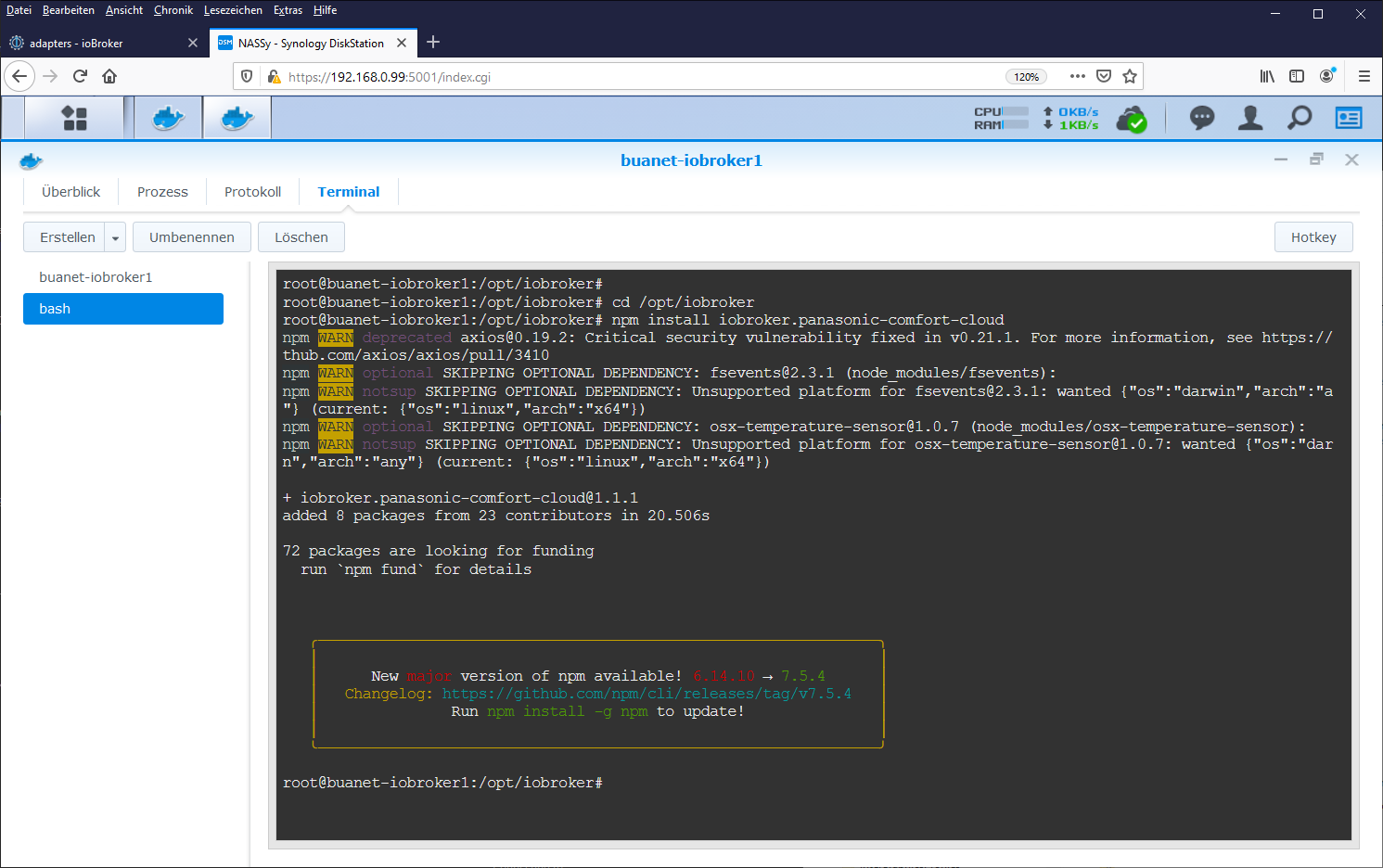Click the insecure connection lock icon
Screen dimensions: 1383x868
(x=274, y=76)
